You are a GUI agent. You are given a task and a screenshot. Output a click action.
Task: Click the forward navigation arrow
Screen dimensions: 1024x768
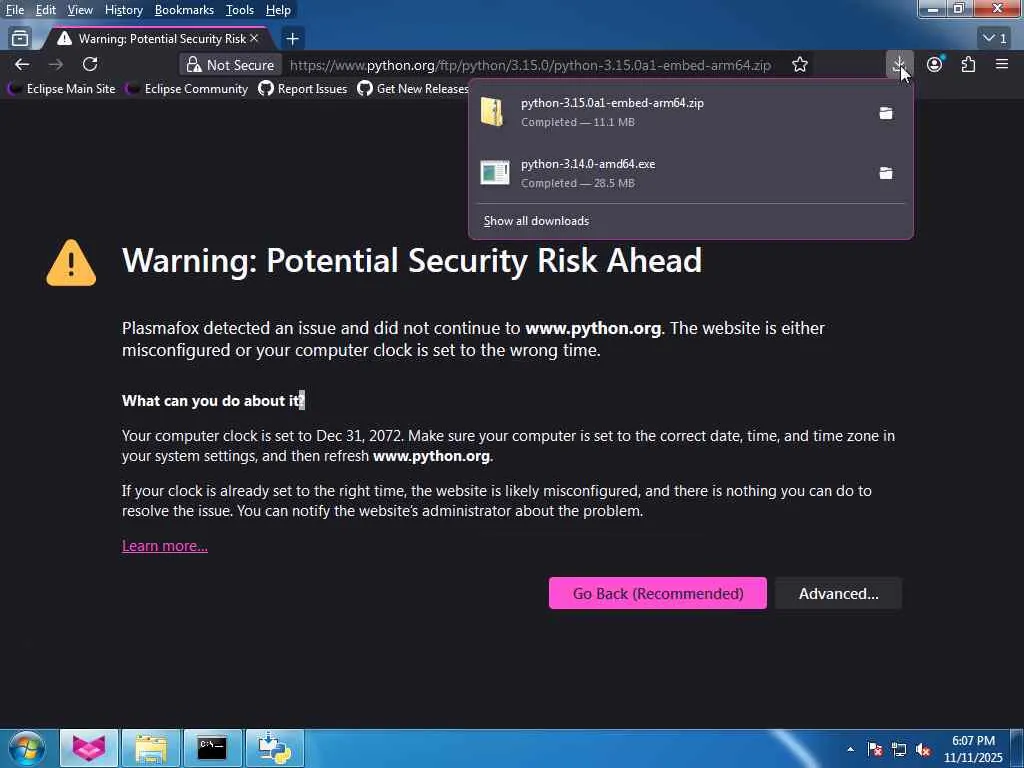tap(56, 64)
